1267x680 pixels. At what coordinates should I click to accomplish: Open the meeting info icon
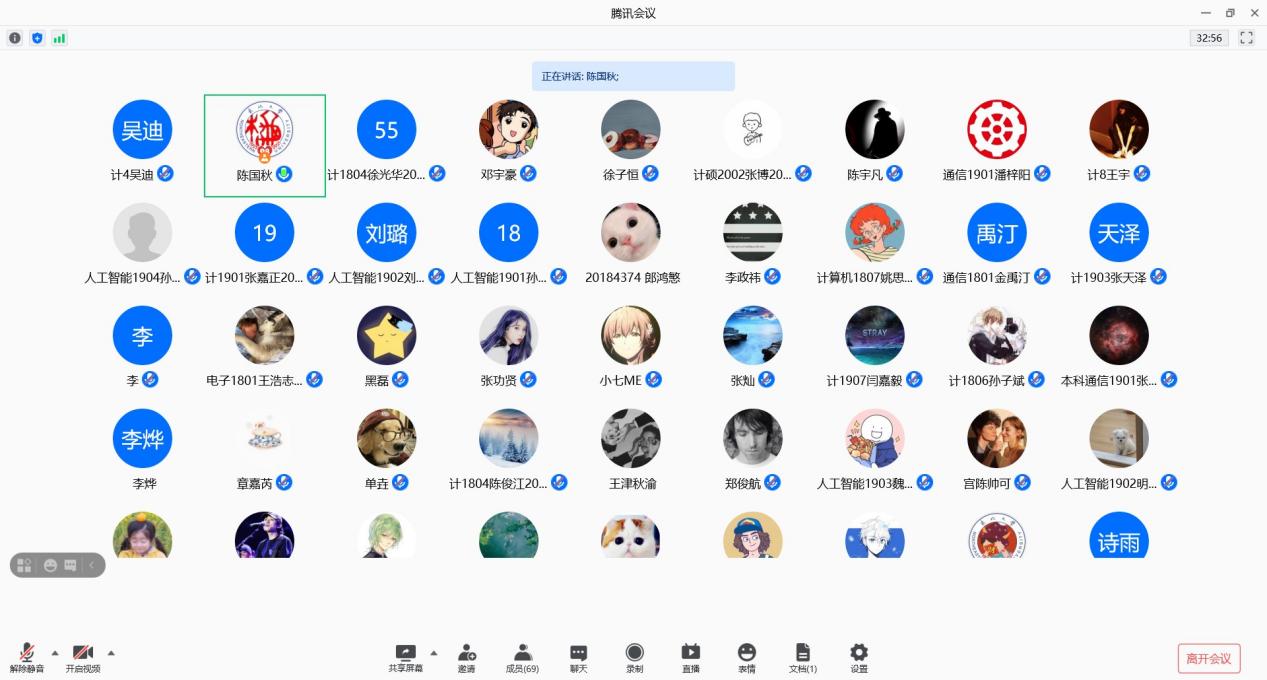click(15, 38)
